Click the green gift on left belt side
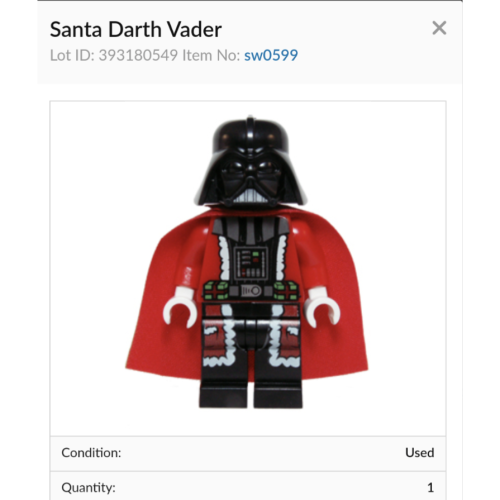 click(x=216, y=291)
